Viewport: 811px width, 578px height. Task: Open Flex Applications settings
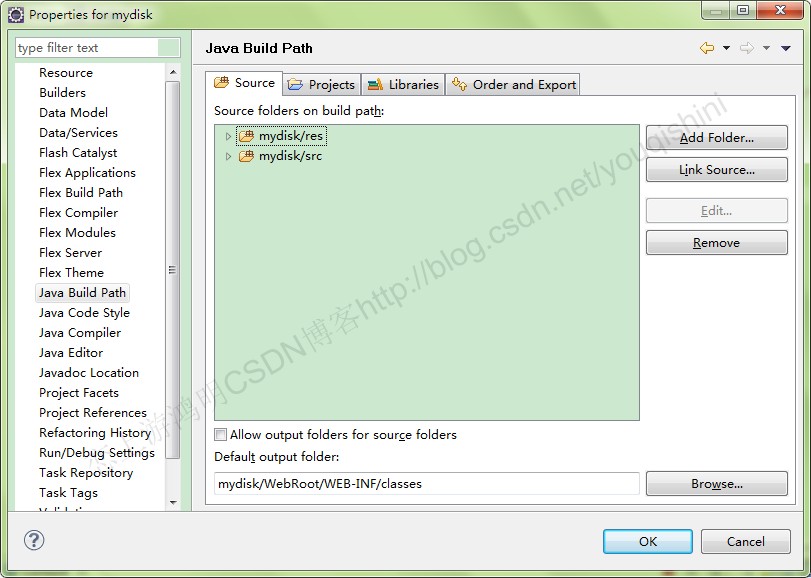(87, 173)
